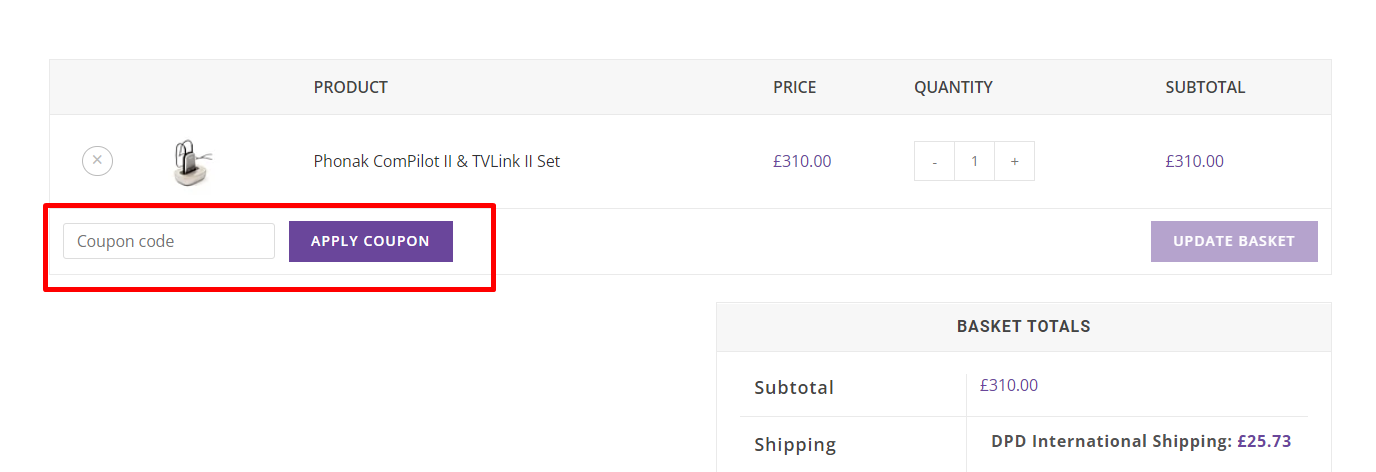Click the BASKET TOTALS heading

click(x=1024, y=326)
